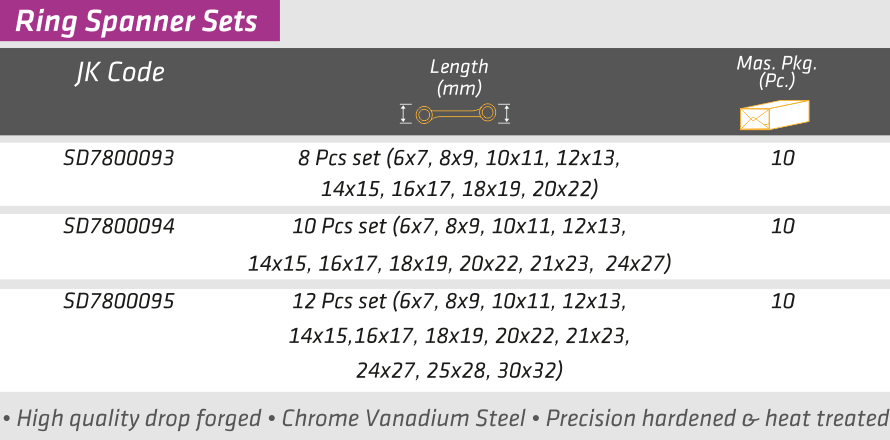Click the High quality drop forged text
The image size is (890, 440).
coord(133,418)
